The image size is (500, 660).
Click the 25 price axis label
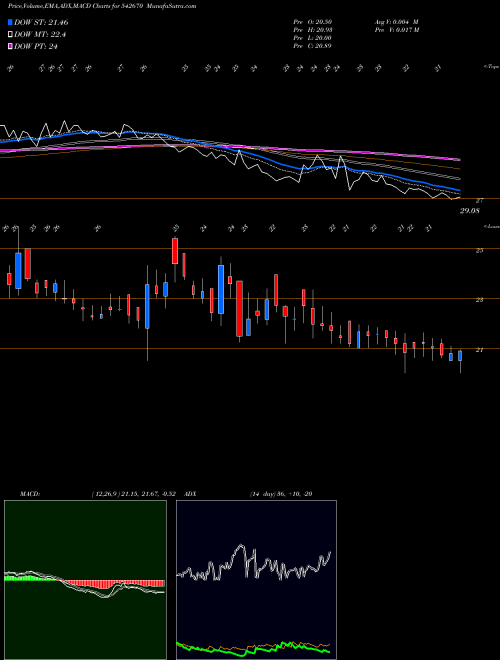479,250
